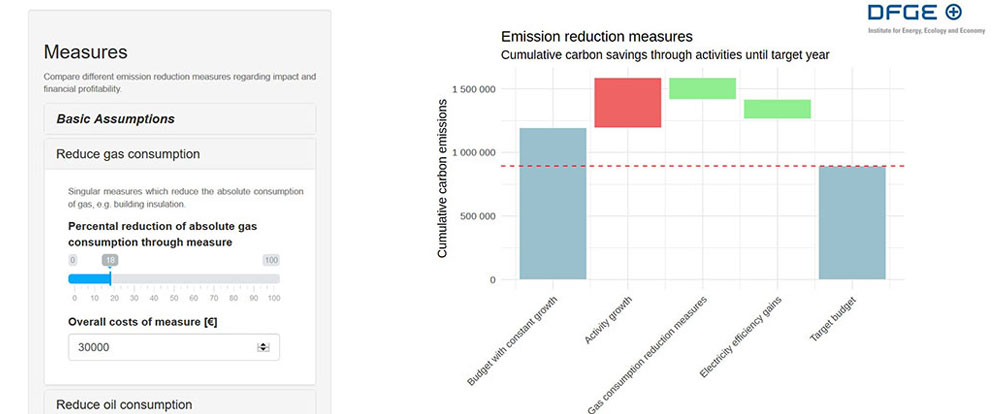Set gas reduction slider to 50
Viewport: 1000px width, 414px height.
pos(174,278)
